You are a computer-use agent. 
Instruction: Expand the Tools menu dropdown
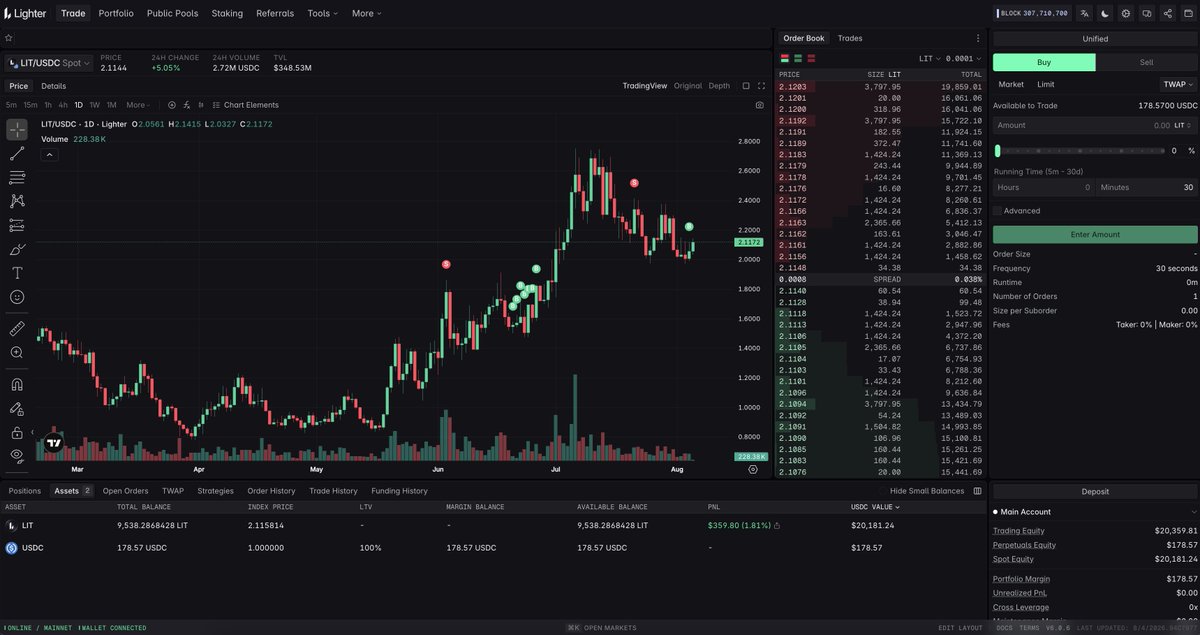pos(322,14)
